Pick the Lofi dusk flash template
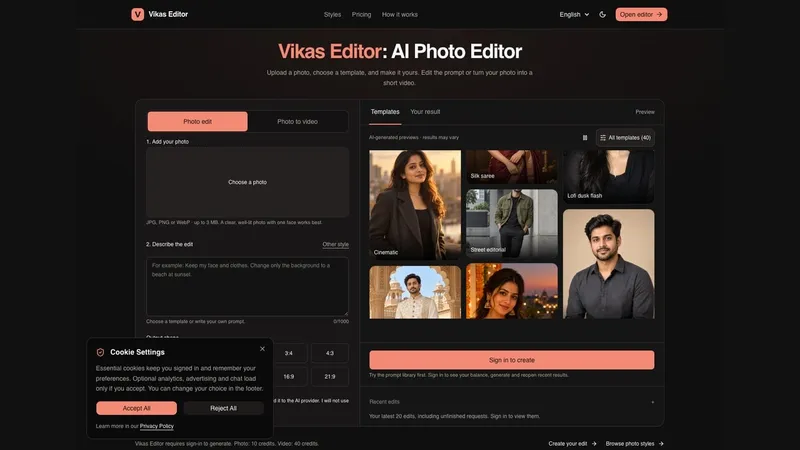 point(609,177)
